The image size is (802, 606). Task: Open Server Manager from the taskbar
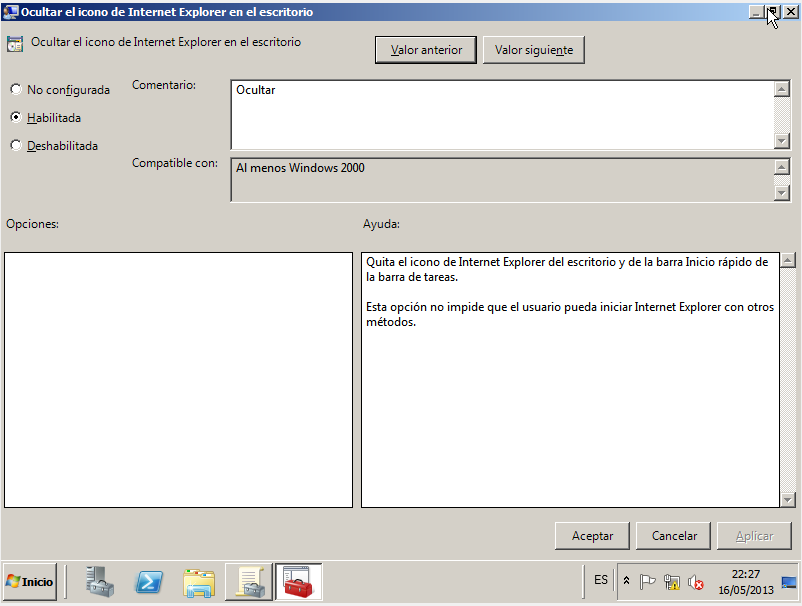[100, 581]
